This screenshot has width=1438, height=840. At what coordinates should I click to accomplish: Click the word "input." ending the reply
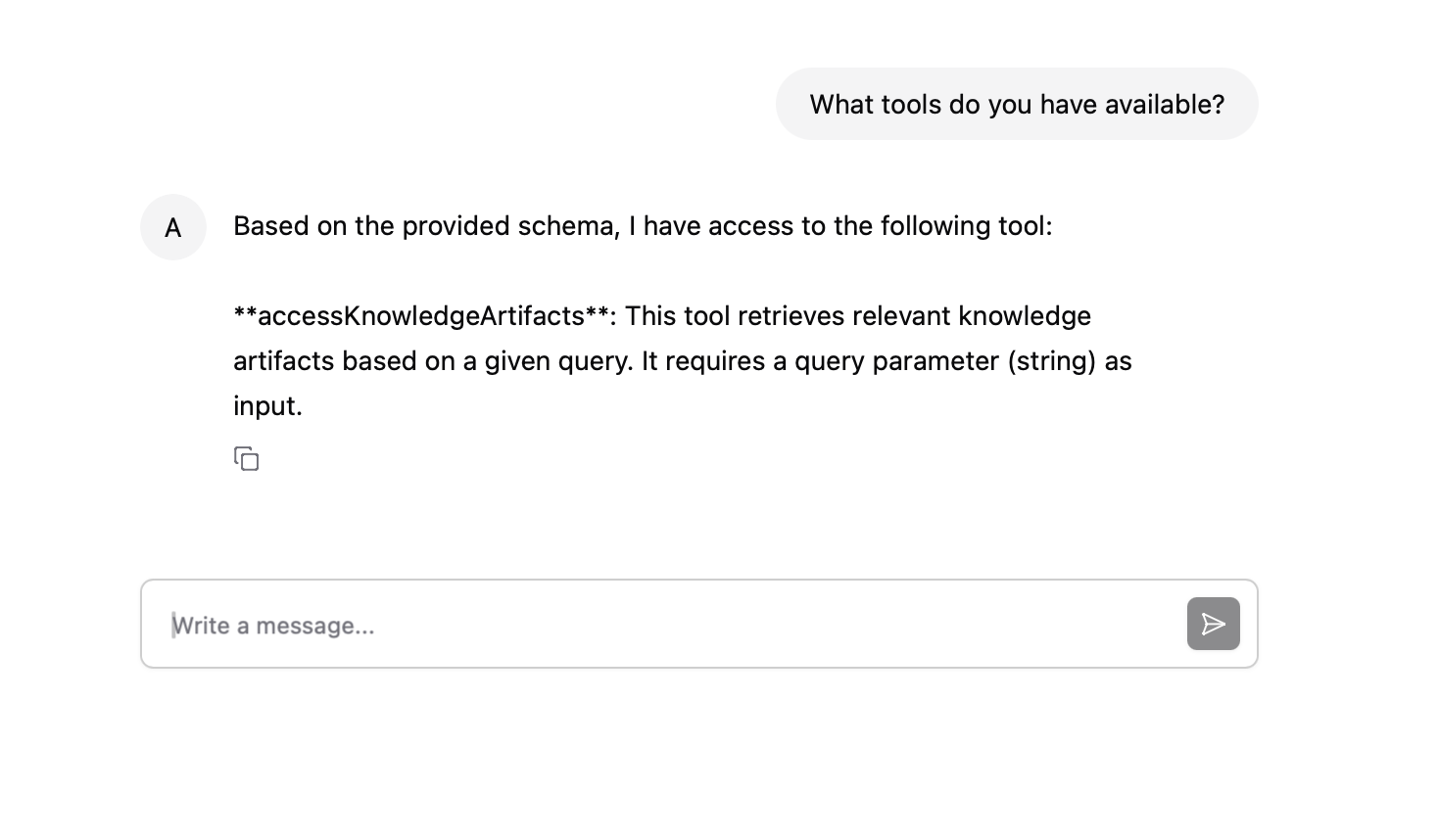[267, 406]
